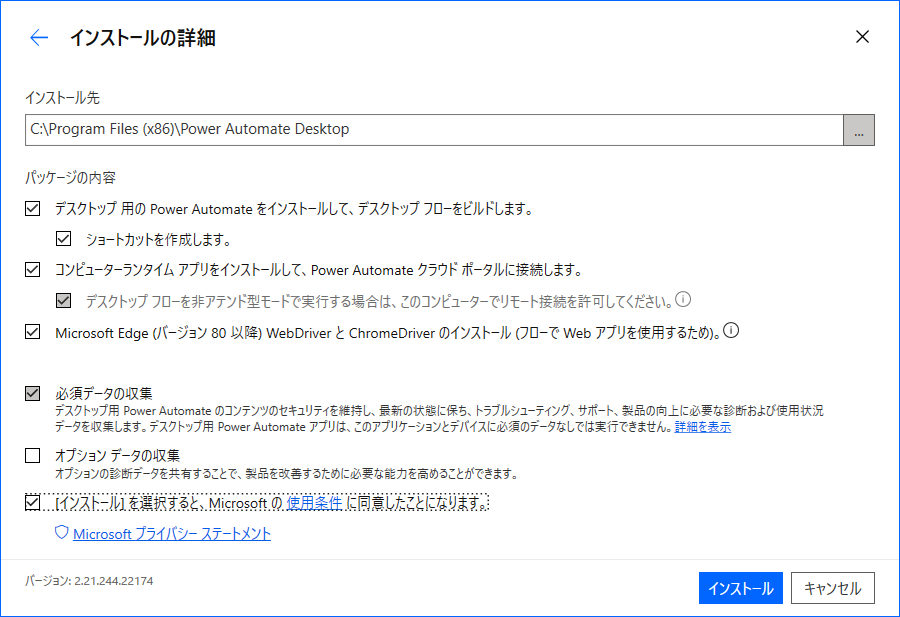Open Microsoft プライバシー ステートメント link
The image size is (900, 617).
[x=172, y=534]
